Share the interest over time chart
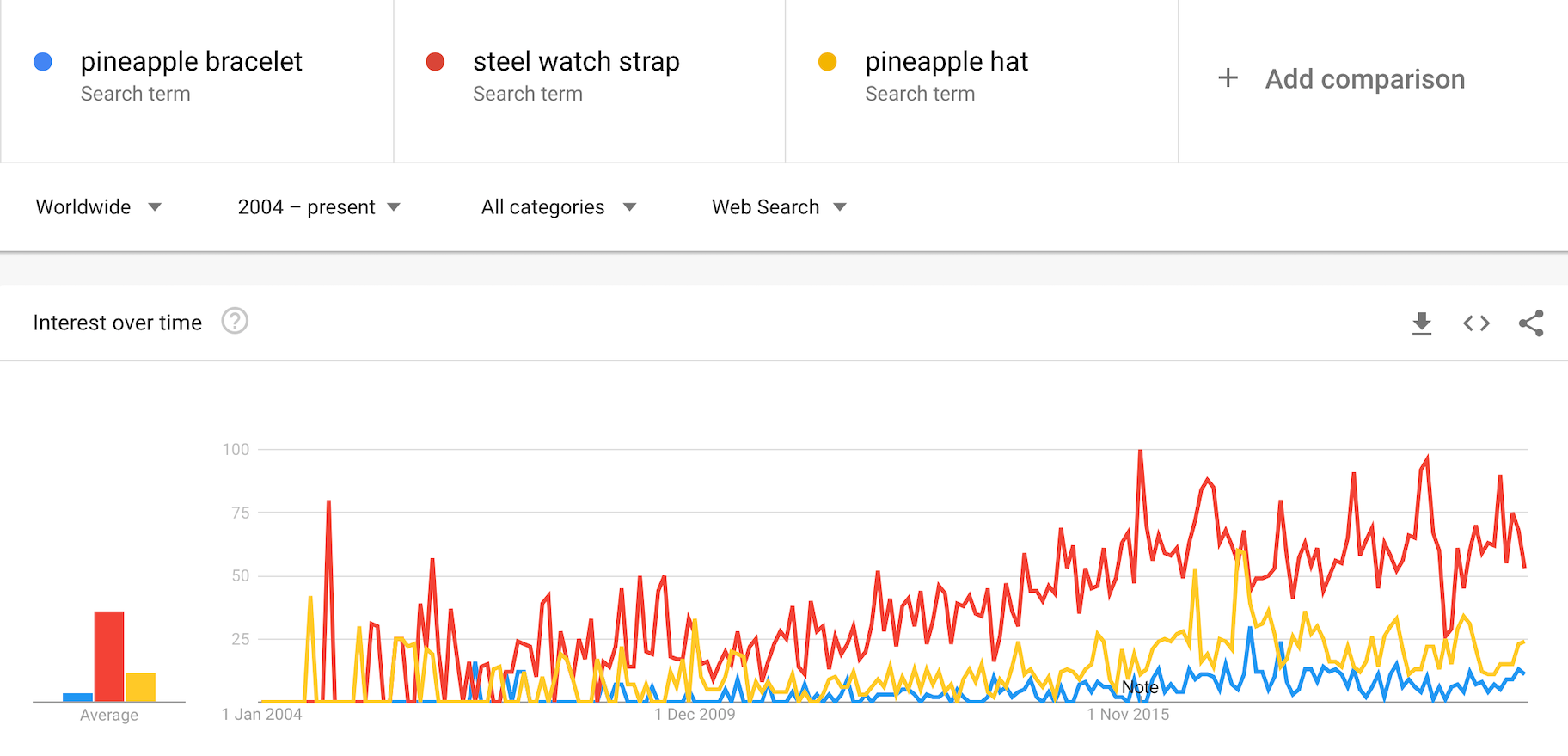This screenshot has height=756, width=1568. click(x=1531, y=323)
